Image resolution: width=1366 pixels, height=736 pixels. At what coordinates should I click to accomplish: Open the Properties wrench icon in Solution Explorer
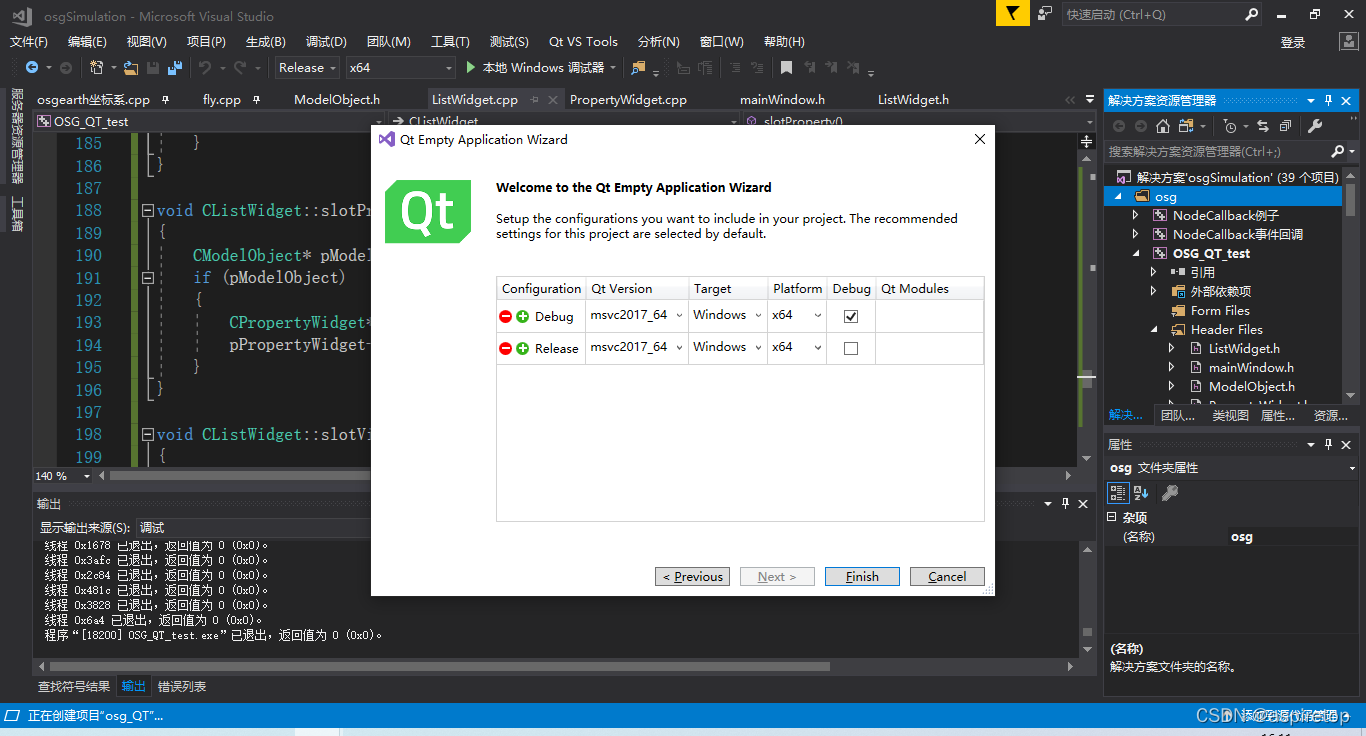(1315, 126)
